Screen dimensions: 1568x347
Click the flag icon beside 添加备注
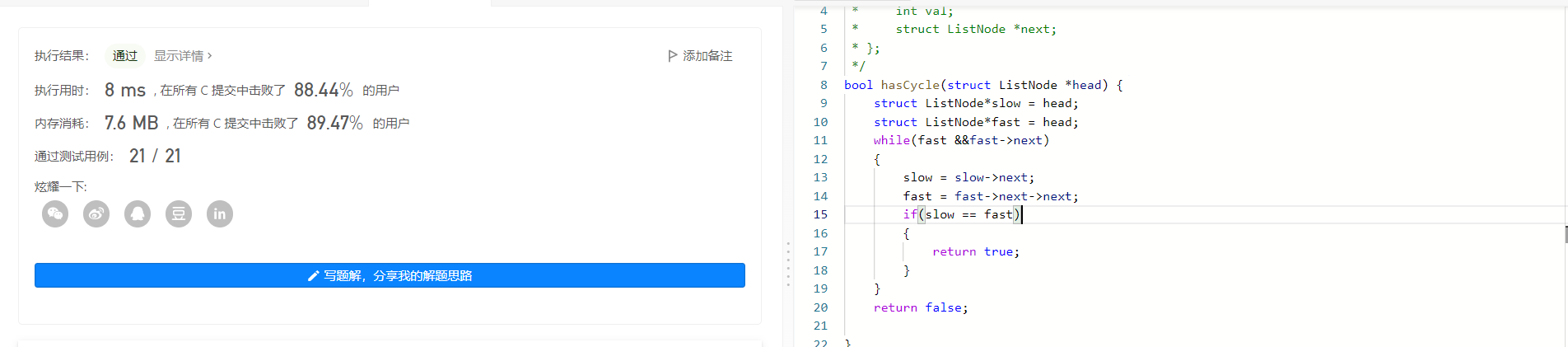(673, 56)
